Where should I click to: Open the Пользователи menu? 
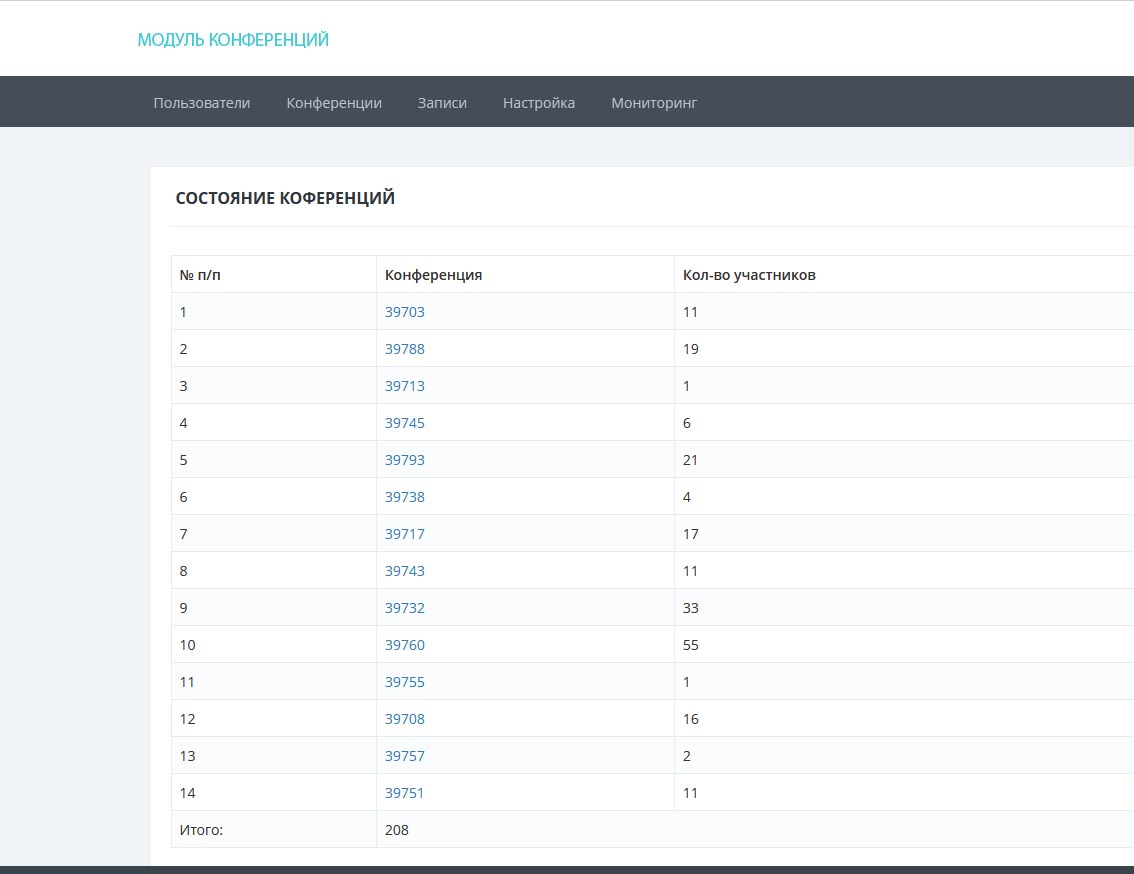(x=202, y=103)
